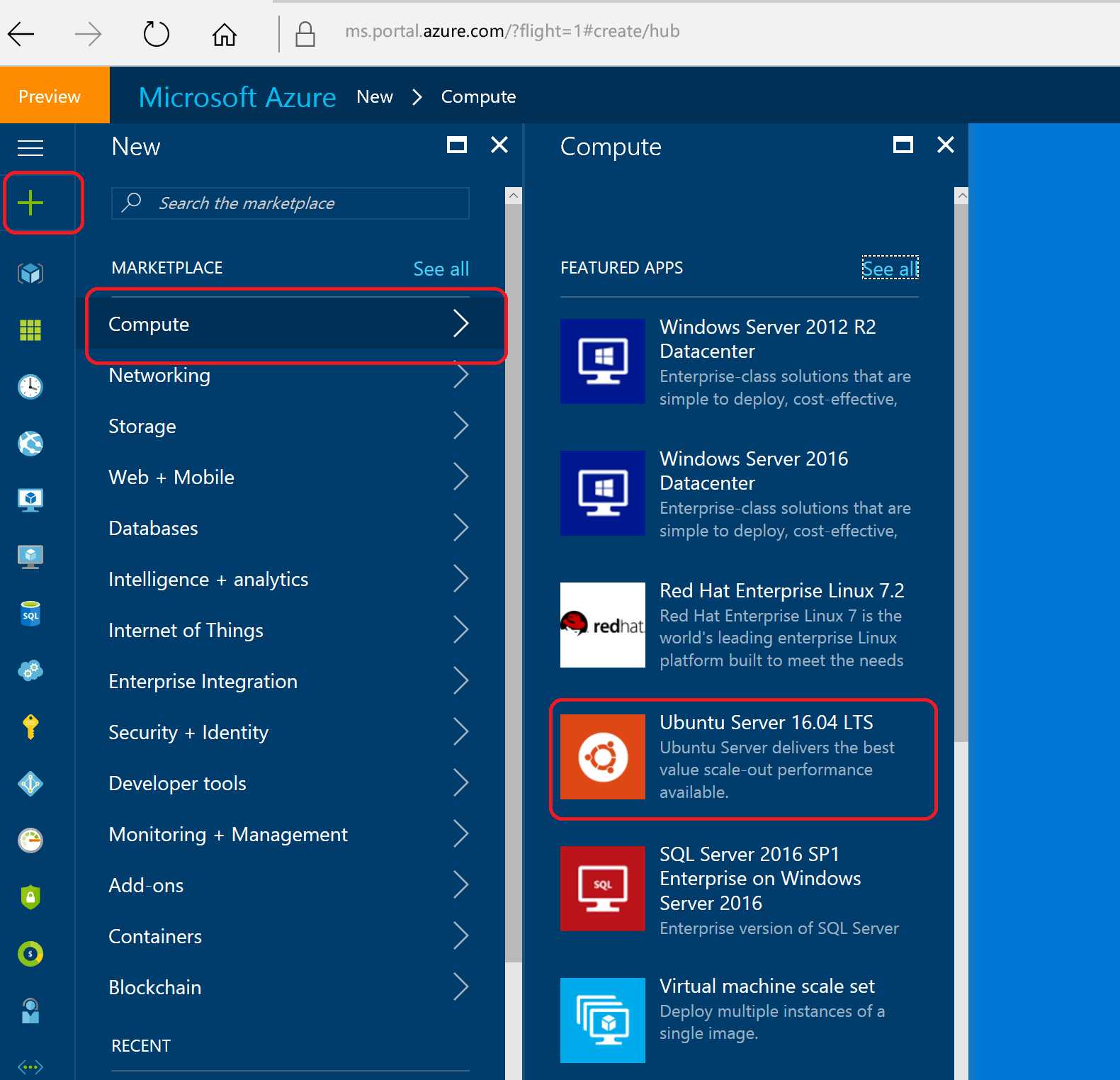This screenshot has width=1120, height=1080.
Task: Open Virtual machines (classic) gray monitor icon
Action: 30,556
